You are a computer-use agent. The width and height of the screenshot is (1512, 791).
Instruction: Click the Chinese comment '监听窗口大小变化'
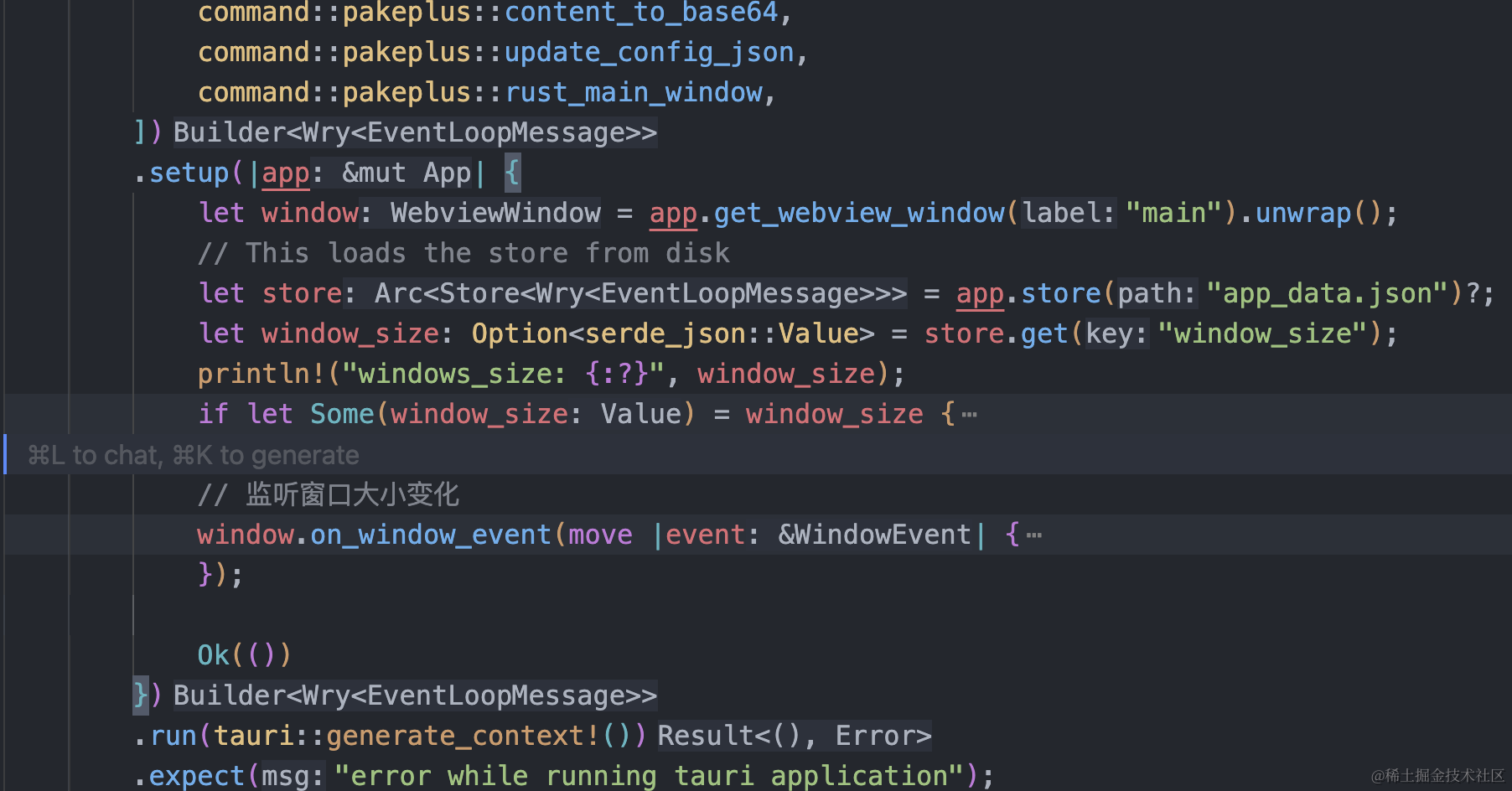coord(352,494)
